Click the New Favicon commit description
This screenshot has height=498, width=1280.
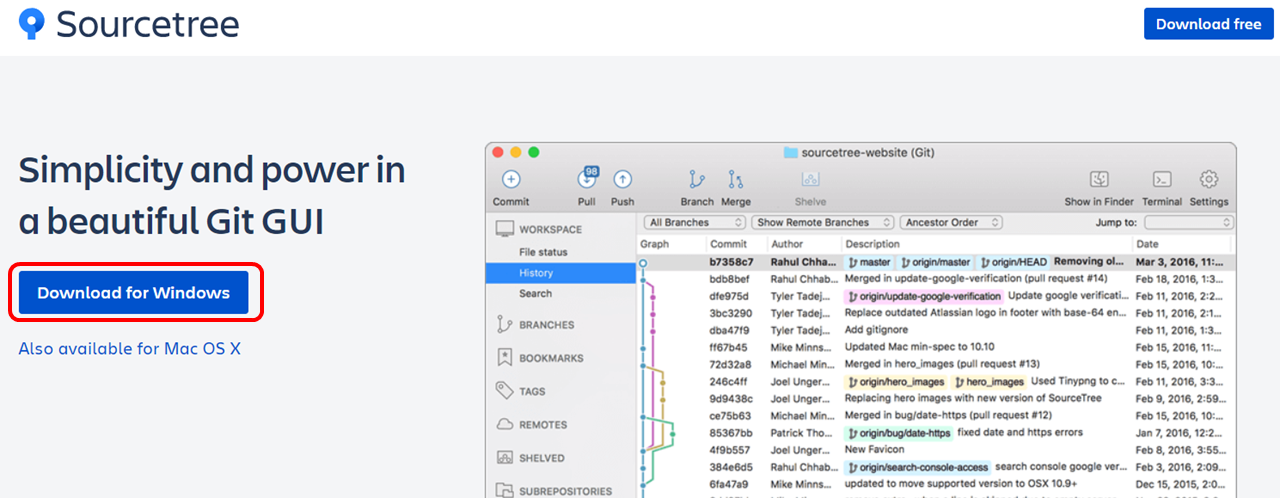click(874, 450)
